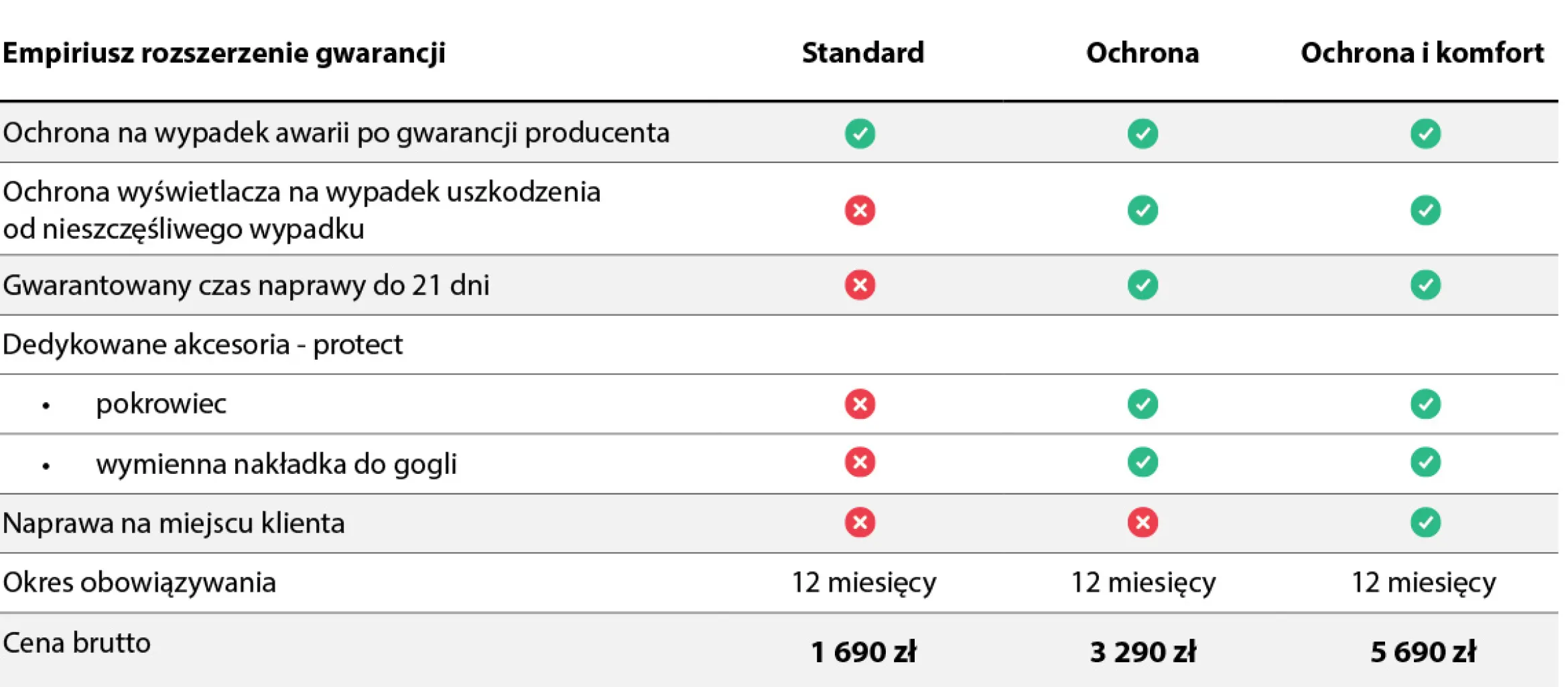Click red X for Standard display protection

[x=860, y=210]
